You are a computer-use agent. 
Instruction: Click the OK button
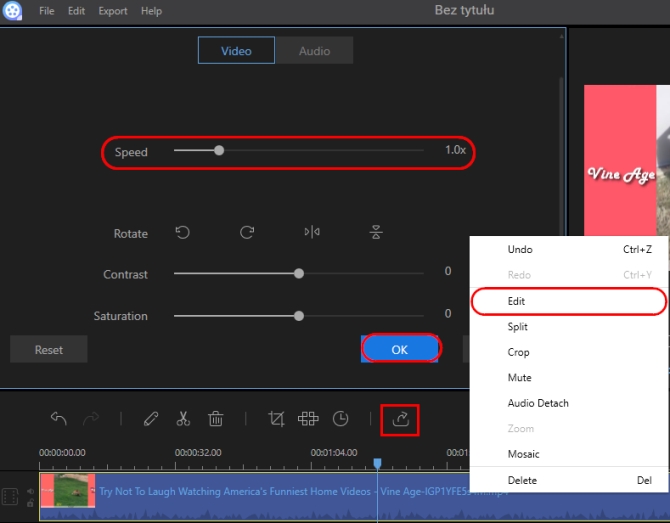point(400,349)
